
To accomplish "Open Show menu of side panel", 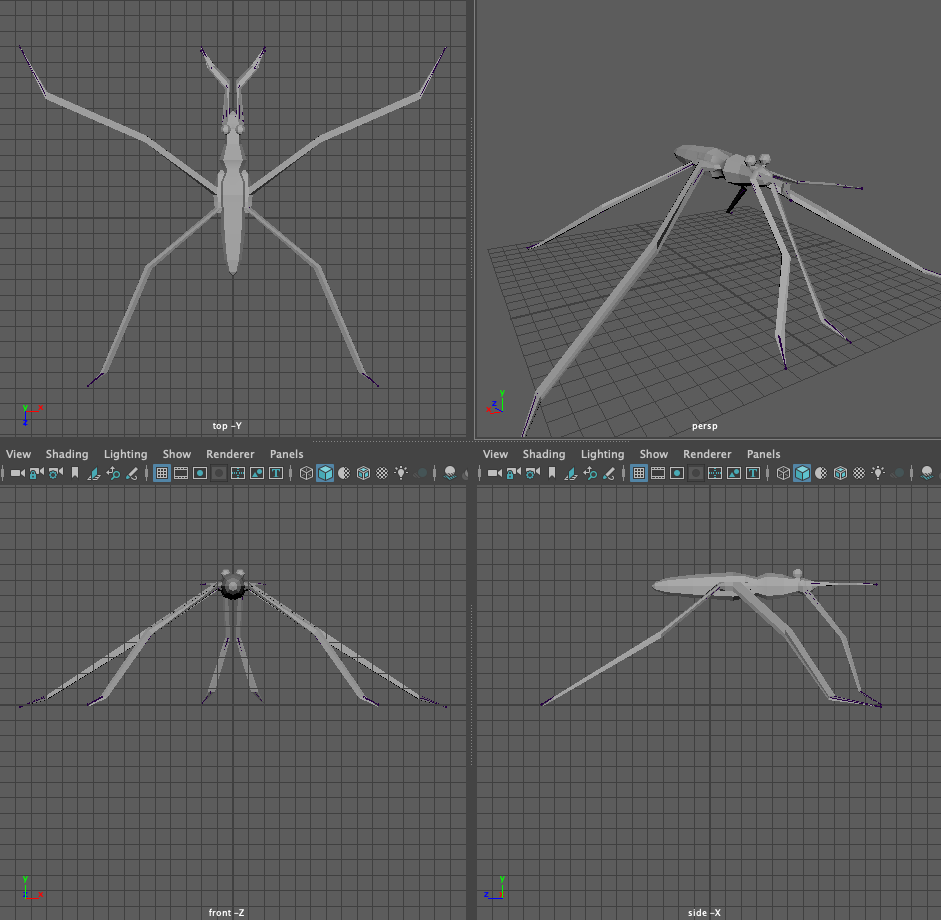I will pos(654,454).
